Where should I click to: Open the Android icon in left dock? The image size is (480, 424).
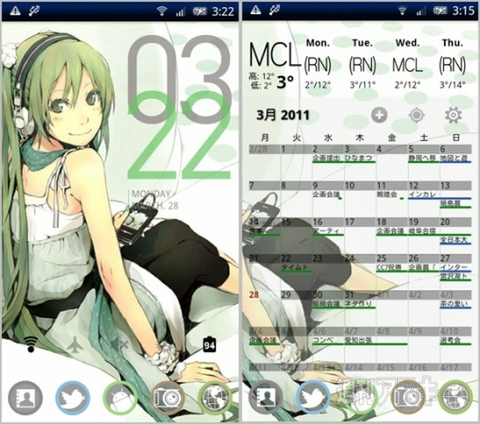click(x=120, y=398)
